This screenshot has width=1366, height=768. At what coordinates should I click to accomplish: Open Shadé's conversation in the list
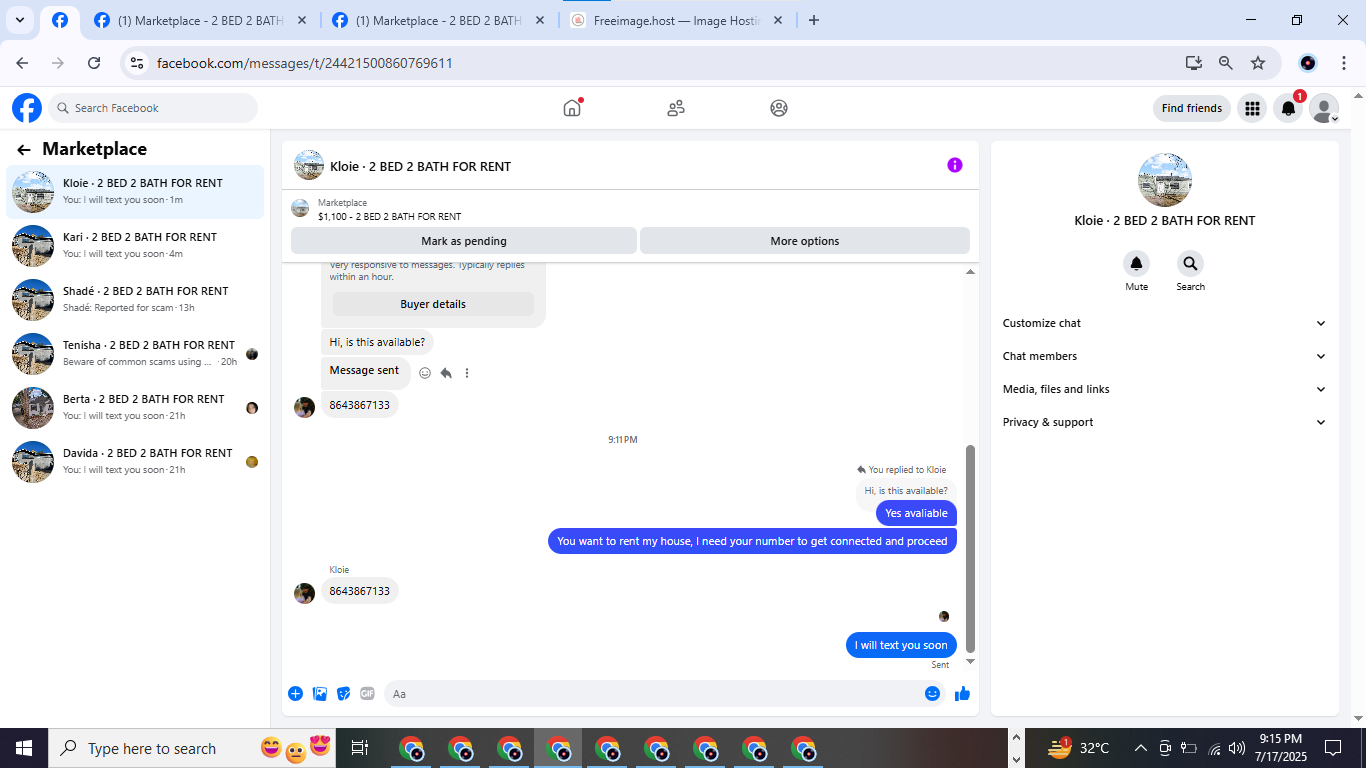(135, 299)
